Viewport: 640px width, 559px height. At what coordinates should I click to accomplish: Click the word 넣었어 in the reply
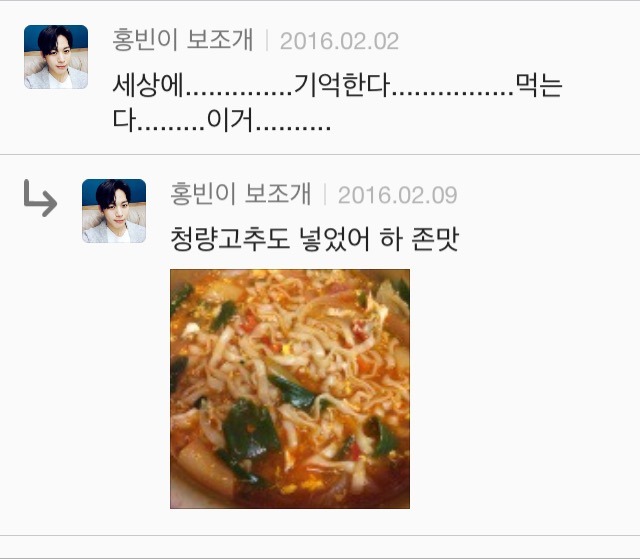point(334,239)
